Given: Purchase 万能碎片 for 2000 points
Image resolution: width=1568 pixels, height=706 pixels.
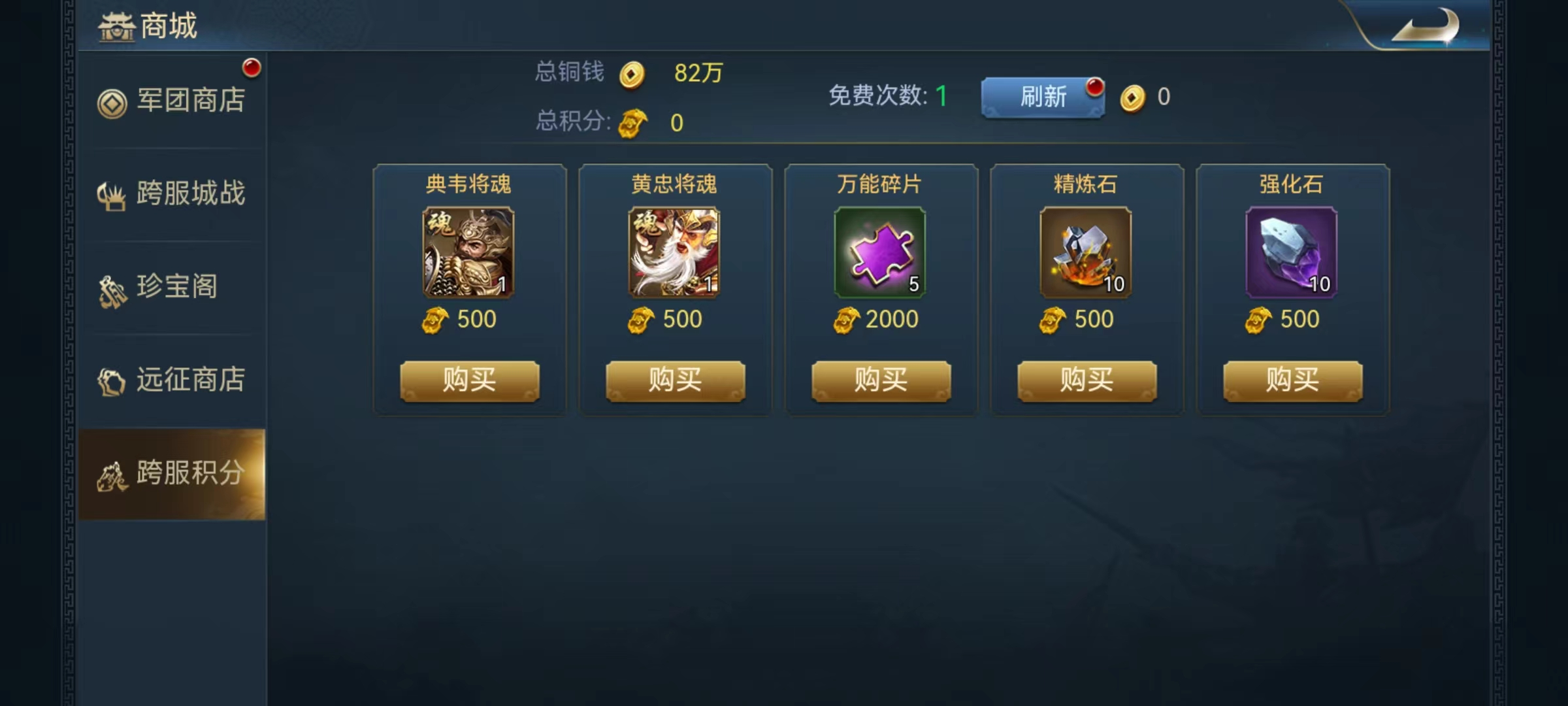Looking at the screenshot, I should coord(881,380).
